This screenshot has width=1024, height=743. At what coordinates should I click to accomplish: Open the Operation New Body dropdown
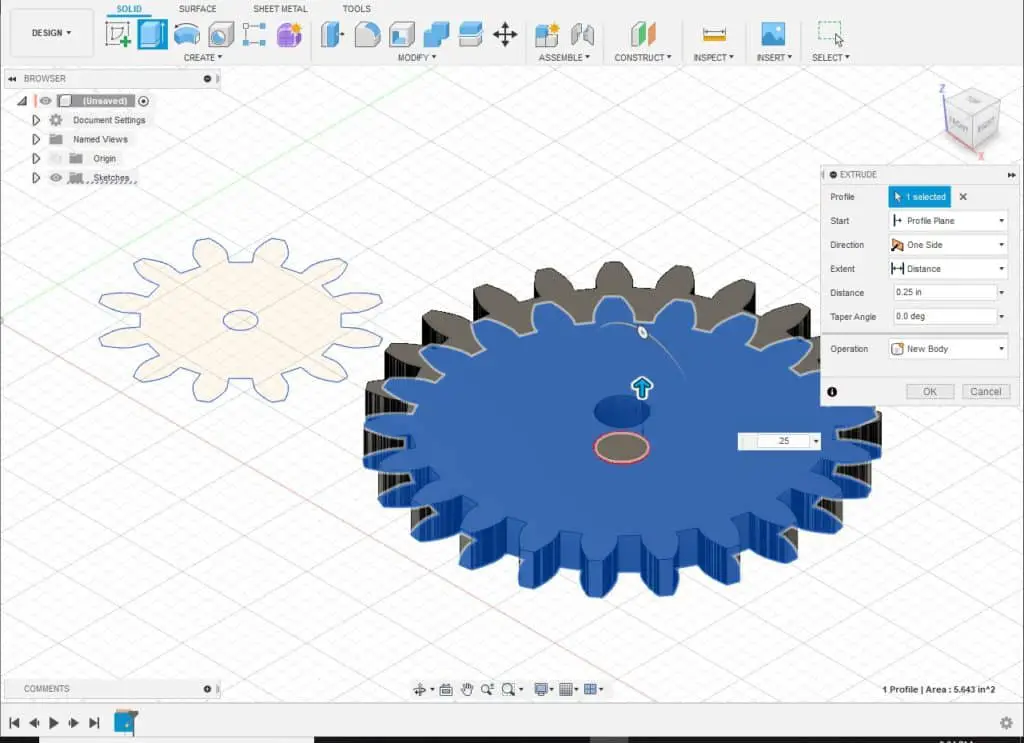(948, 349)
